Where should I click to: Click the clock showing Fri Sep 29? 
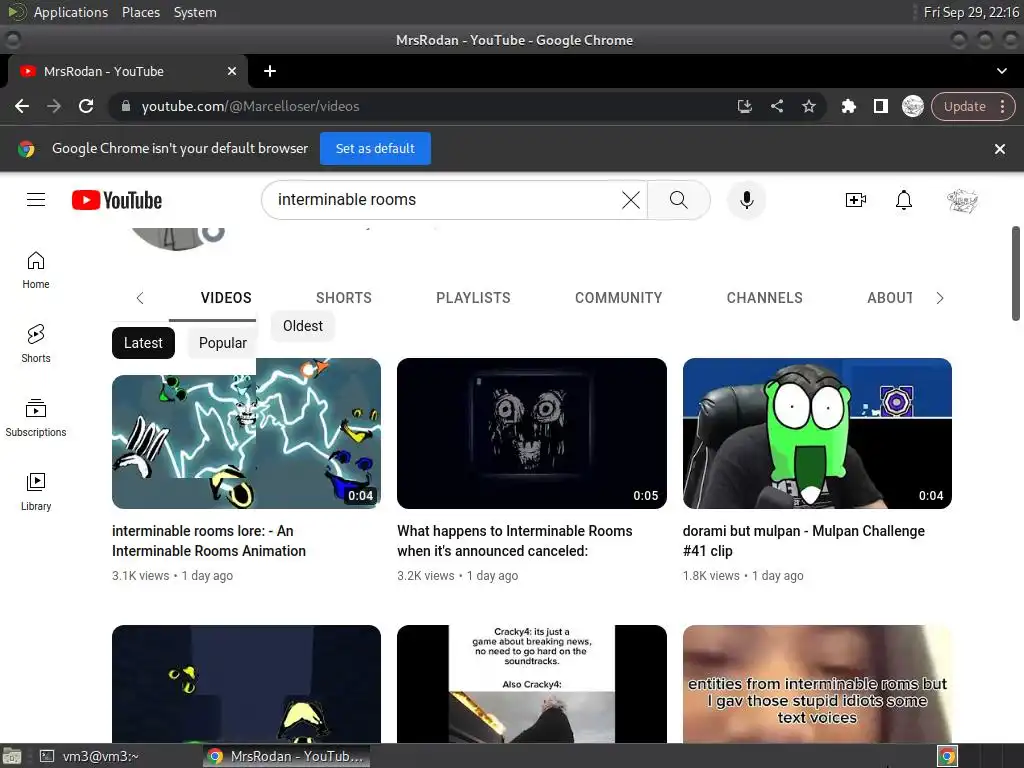pyautogui.click(x=970, y=12)
